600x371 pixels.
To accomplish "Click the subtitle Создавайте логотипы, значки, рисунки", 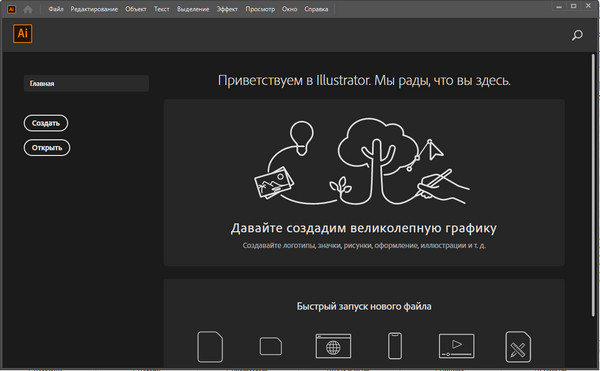I will (x=364, y=245).
